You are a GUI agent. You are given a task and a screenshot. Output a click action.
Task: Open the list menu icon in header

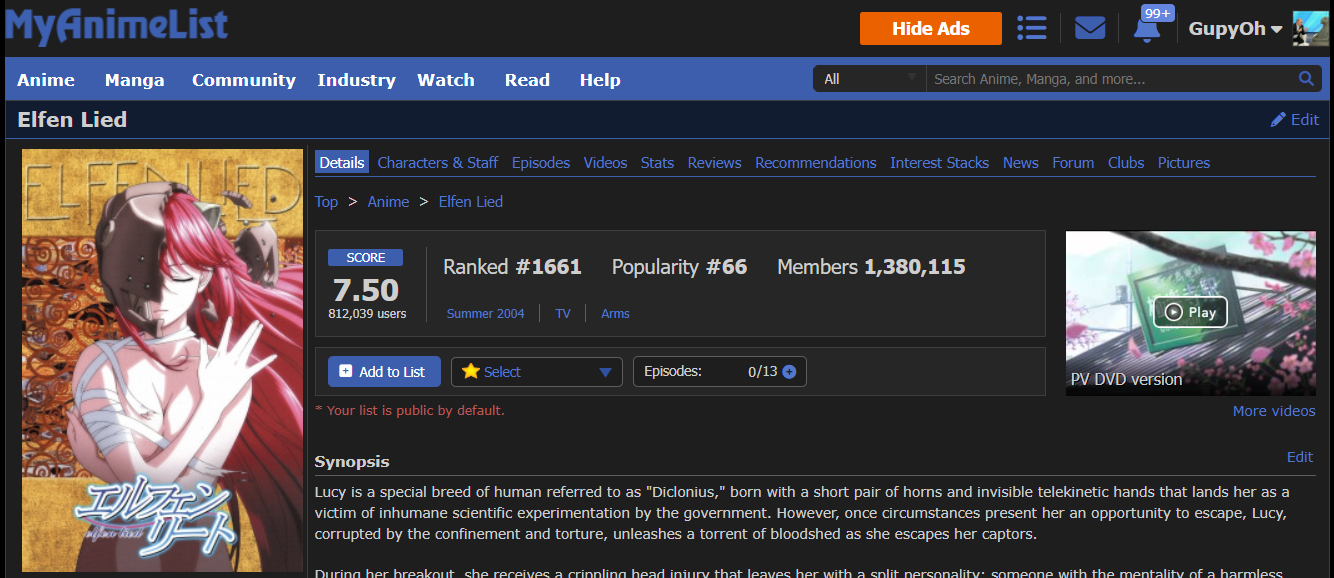point(1031,28)
